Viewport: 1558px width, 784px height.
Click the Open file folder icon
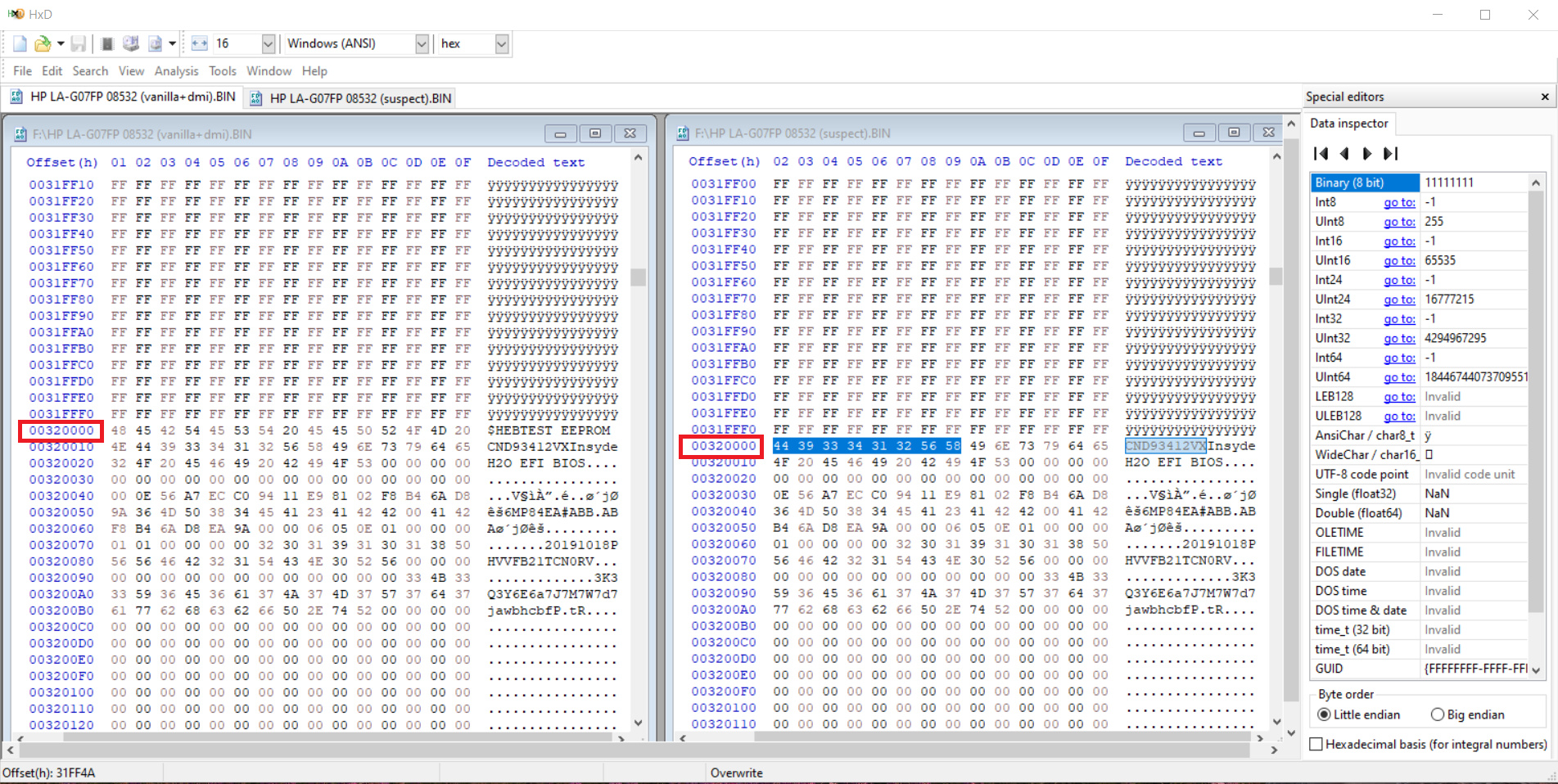pyautogui.click(x=43, y=44)
